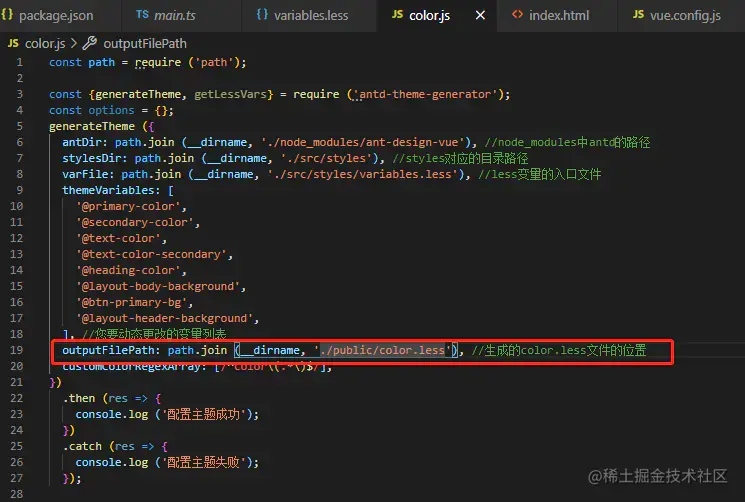Click '.then' on line 22
The width and height of the screenshot is (745, 502).
[x=79, y=398]
